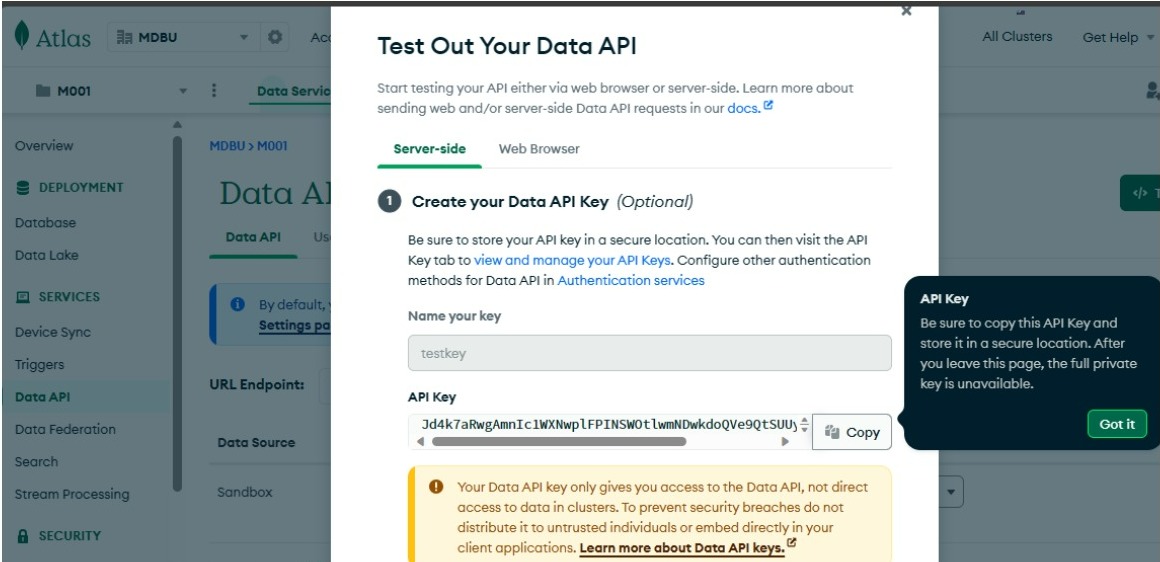1160x562 pixels.
Task: Open project options three-dot menu
Action: (214, 90)
